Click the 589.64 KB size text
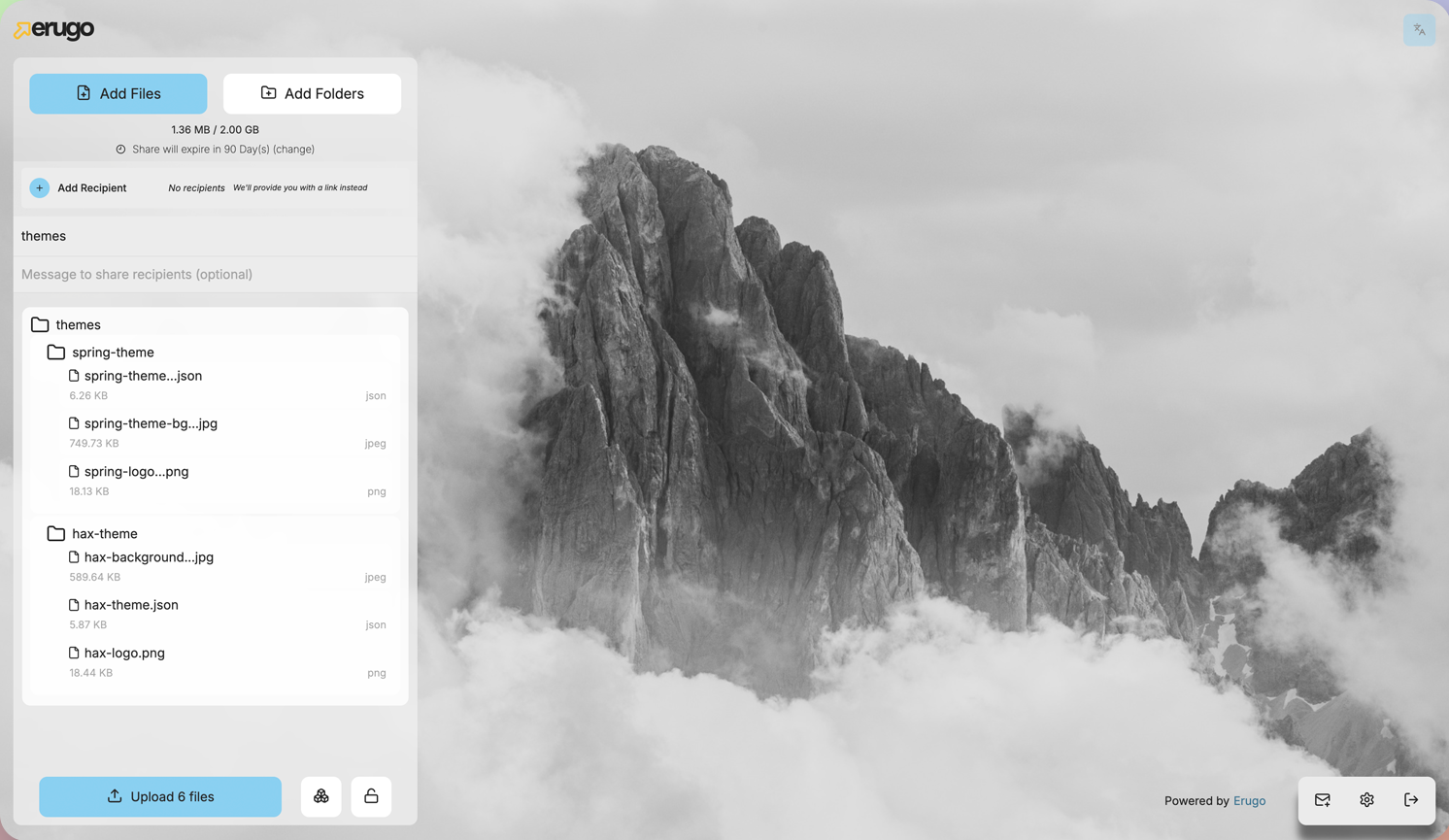 (95, 578)
